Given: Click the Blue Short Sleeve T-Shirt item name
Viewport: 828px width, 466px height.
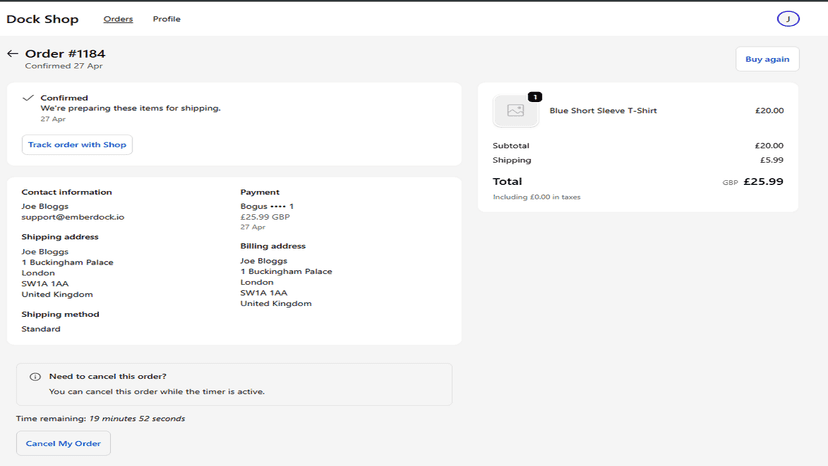Looking at the screenshot, I should point(603,110).
